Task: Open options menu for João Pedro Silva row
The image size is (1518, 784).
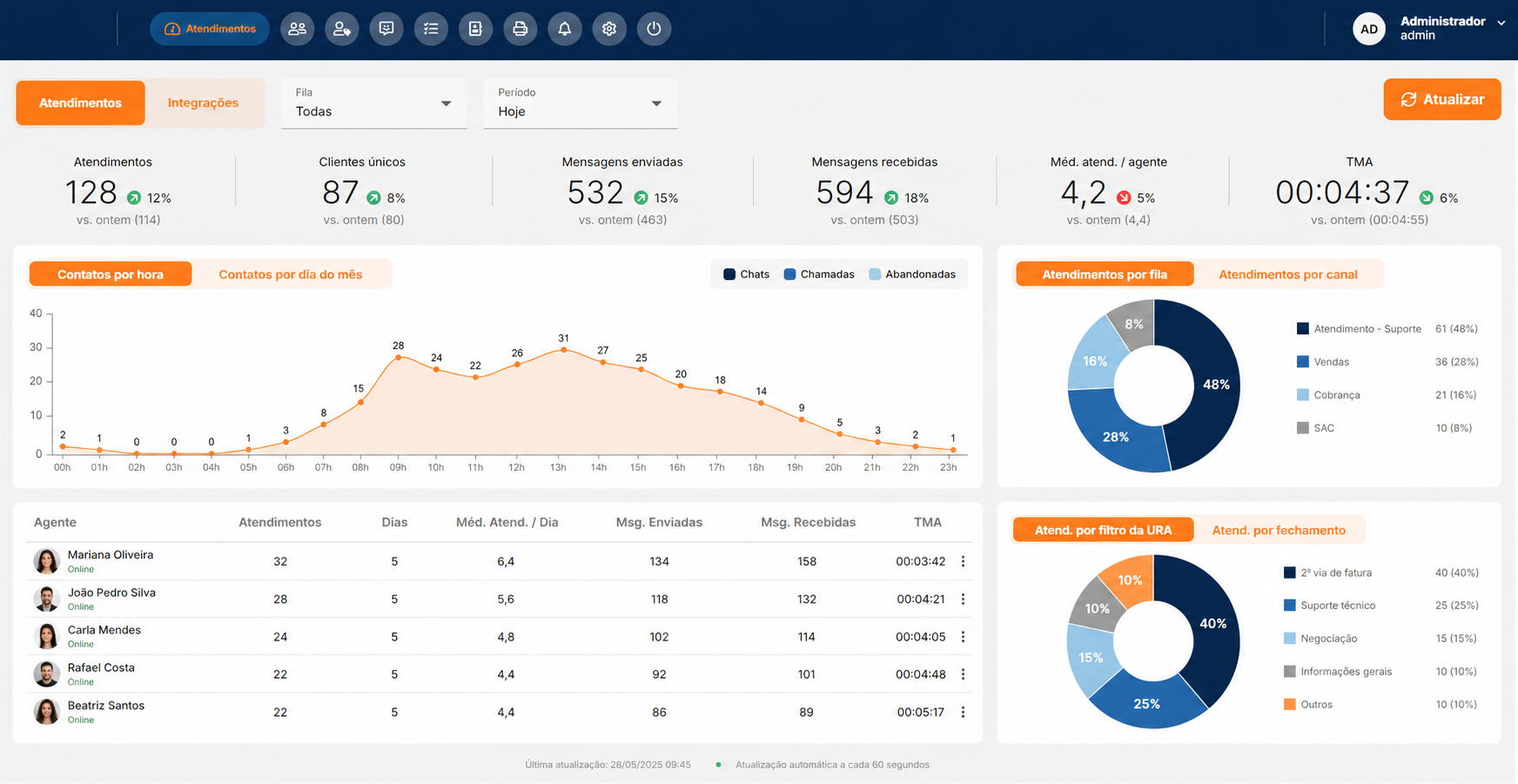Action: 963,600
